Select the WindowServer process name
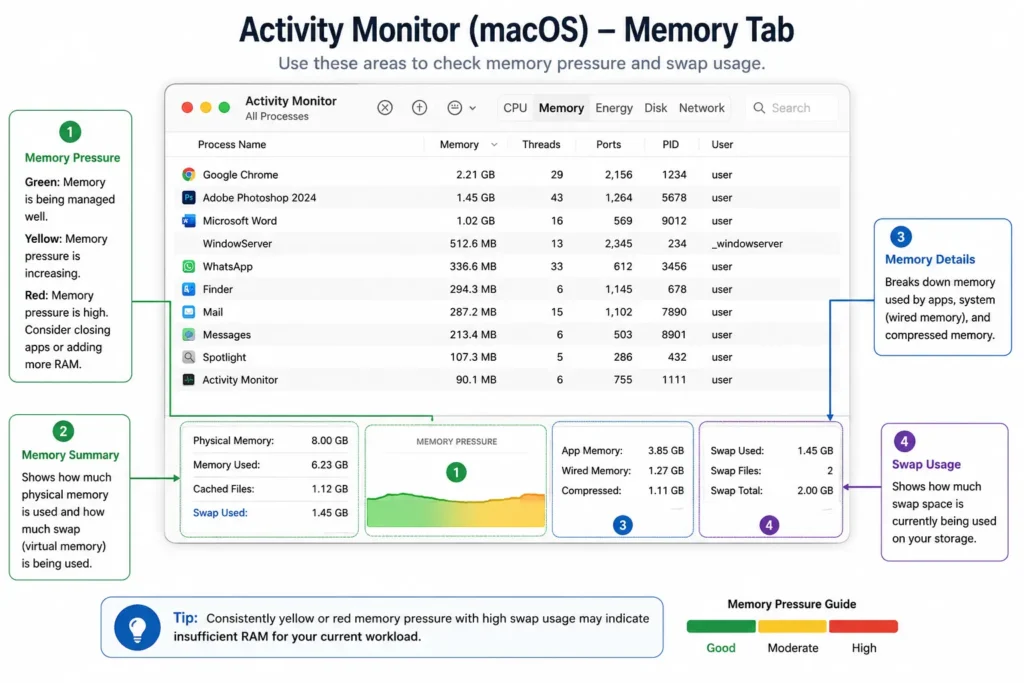Image resolution: width=1024 pixels, height=683 pixels. 237,244
